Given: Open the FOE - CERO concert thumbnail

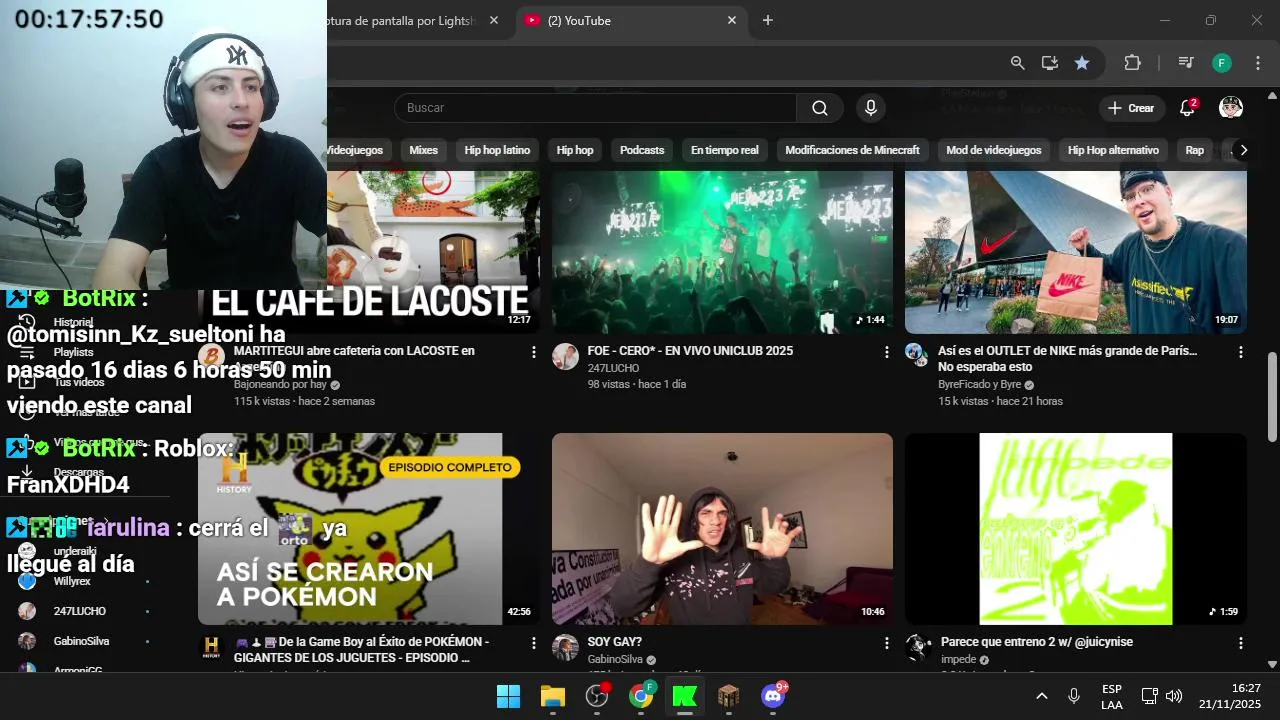Looking at the screenshot, I should coord(722,252).
